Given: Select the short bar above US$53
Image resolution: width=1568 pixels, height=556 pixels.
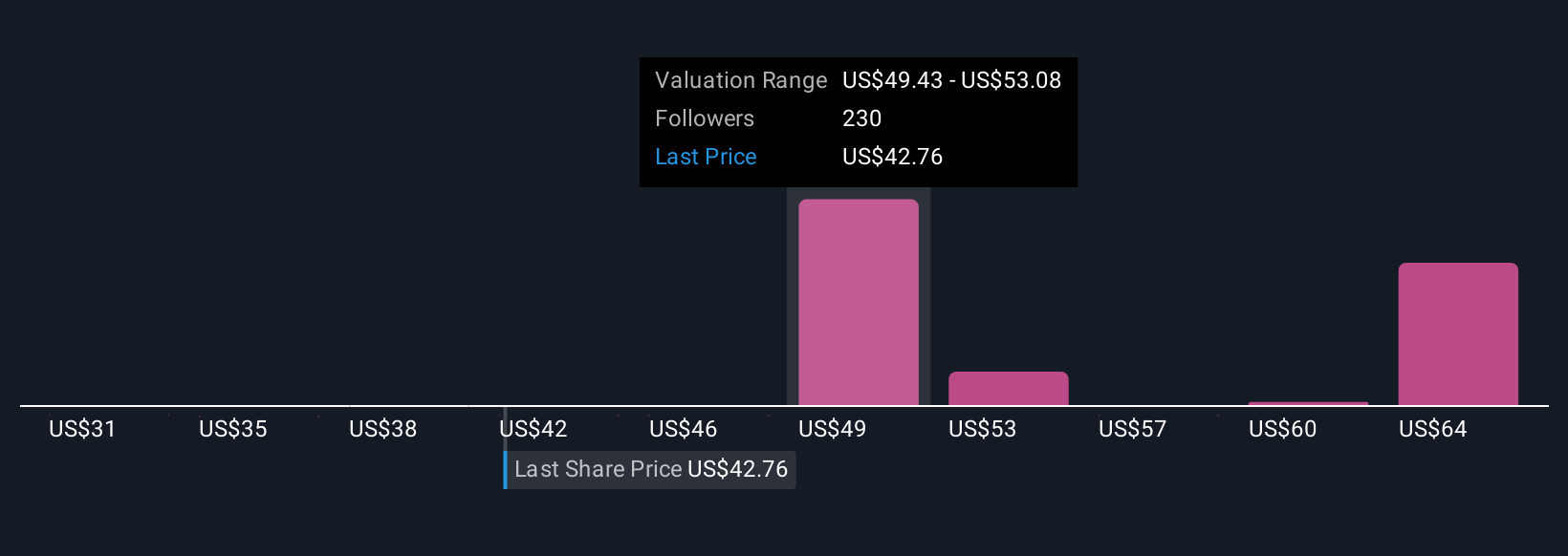Looking at the screenshot, I should (1008, 389).
